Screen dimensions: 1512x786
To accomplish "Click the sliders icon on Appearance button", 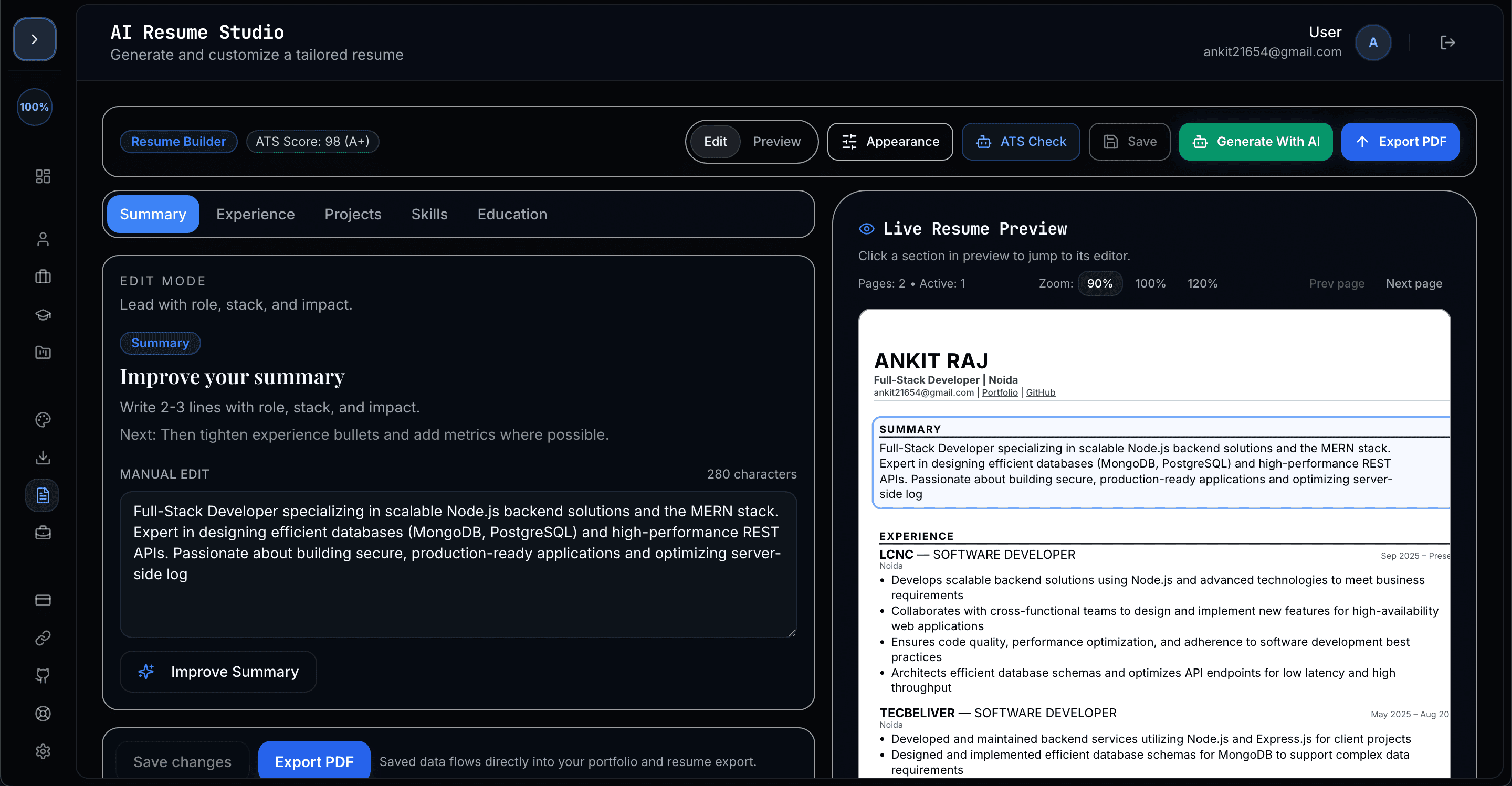I will (849, 141).
